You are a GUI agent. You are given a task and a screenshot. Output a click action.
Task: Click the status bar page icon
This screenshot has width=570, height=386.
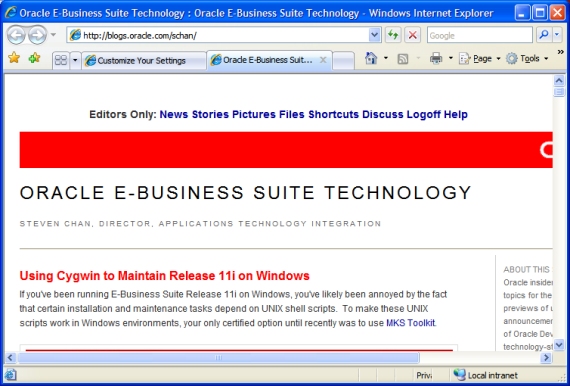(x=10, y=375)
